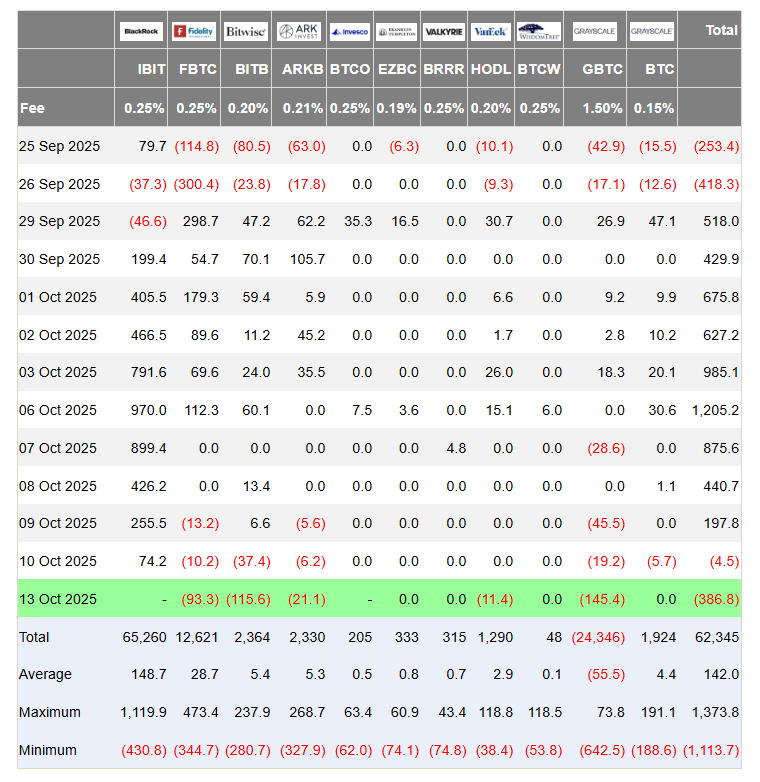Image resolution: width=760 pixels, height=782 pixels.
Task: Click the (642.5) GBTC minimum value
Action: tap(602, 750)
